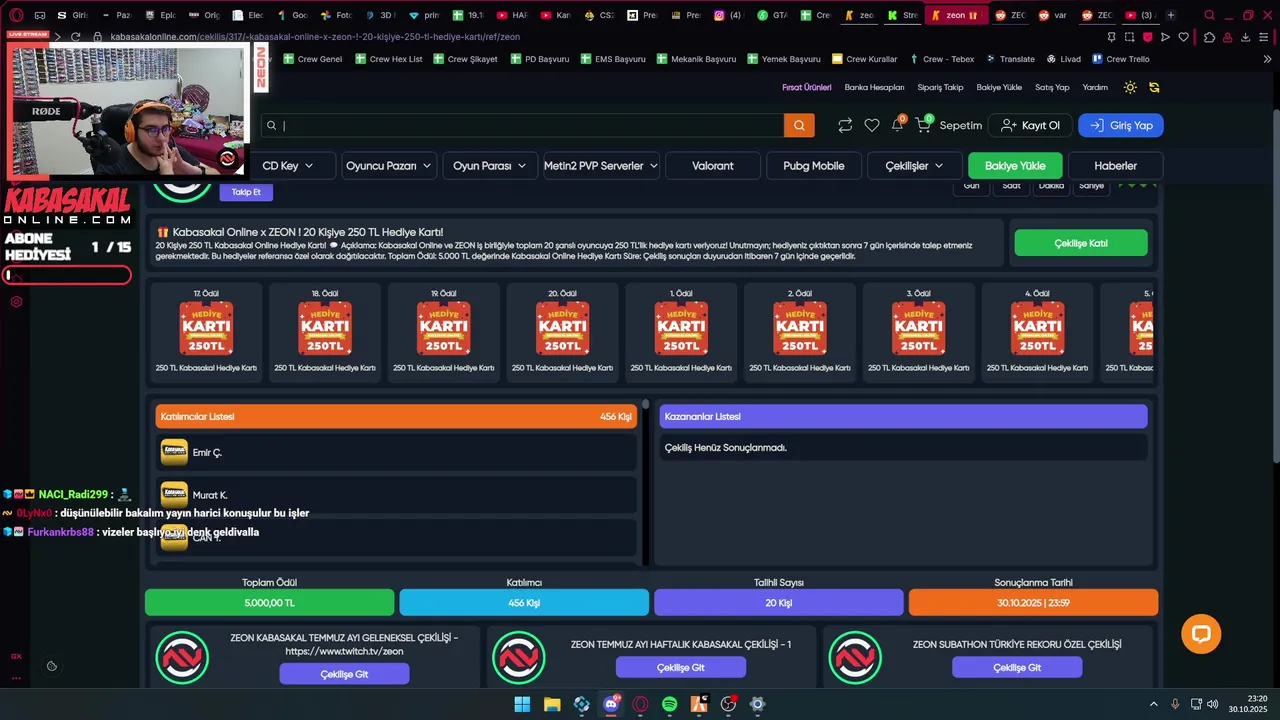
Task: Open the compare arrows icon beside search
Action: tap(845, 125)
